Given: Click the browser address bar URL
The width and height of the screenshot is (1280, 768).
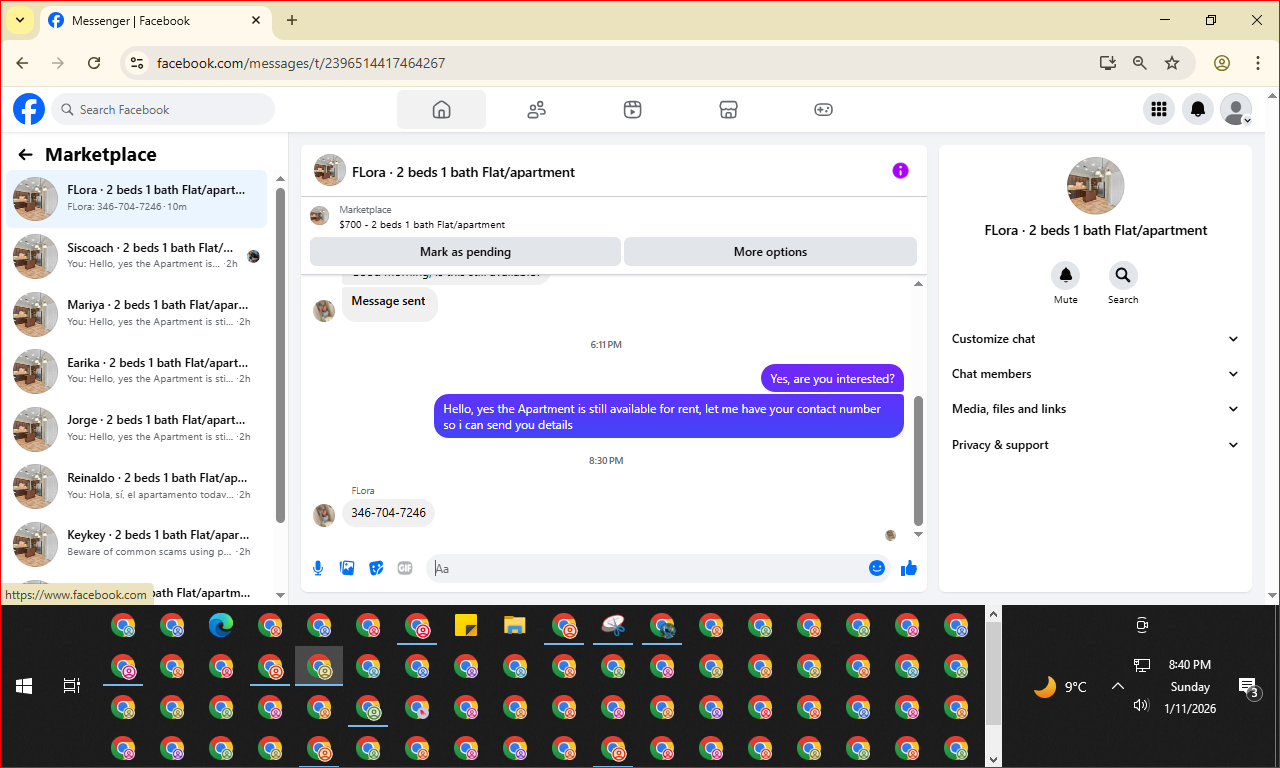Looking at the screenshot, I should pyautogui.click(x=301, y=63).
